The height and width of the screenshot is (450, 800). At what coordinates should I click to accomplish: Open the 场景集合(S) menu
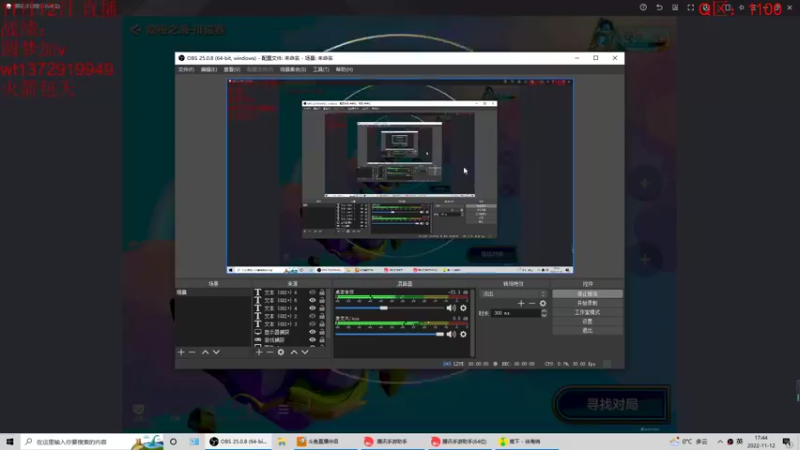coord(293,69)
